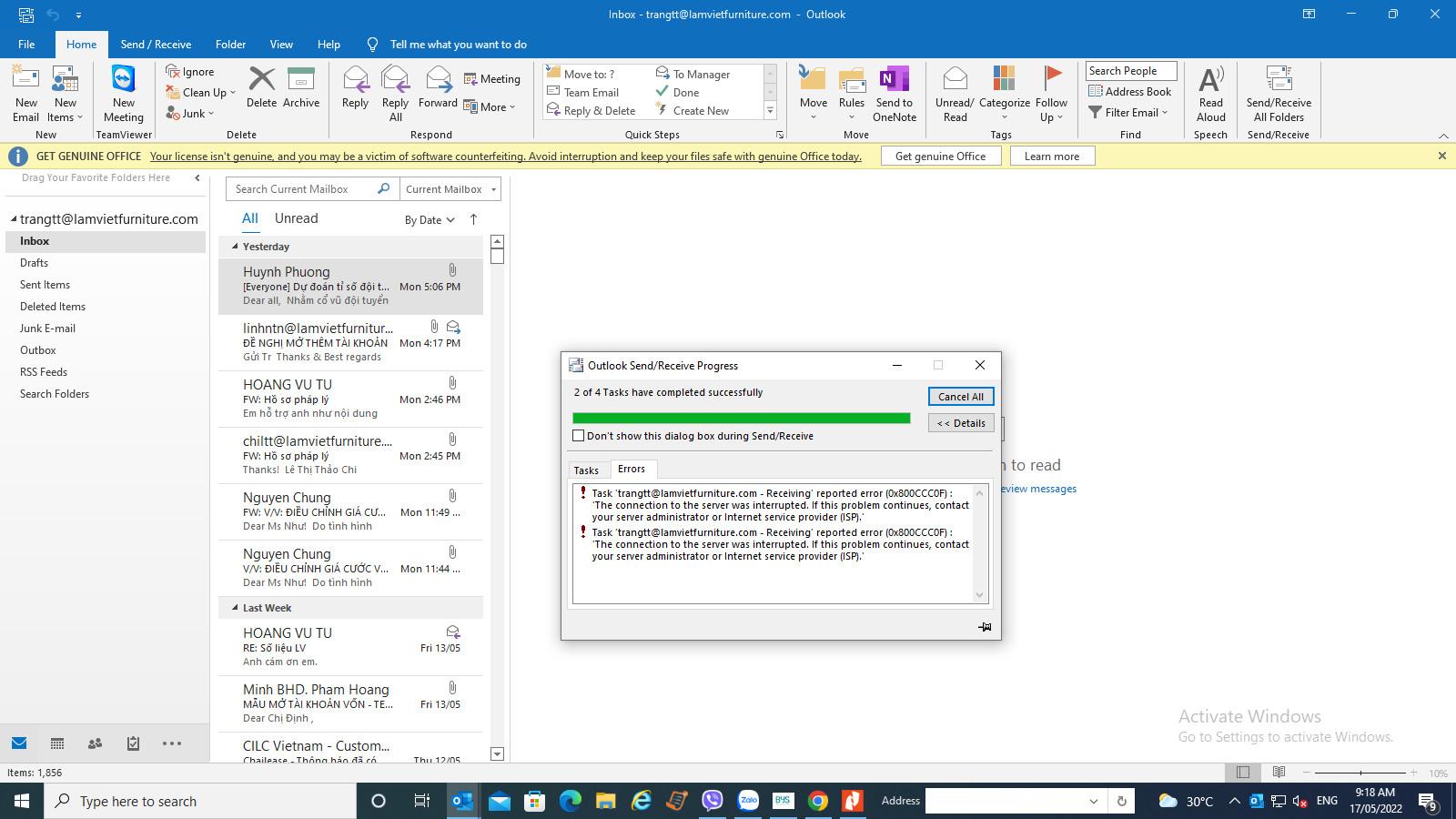Click the Details button
This screenshot has width=1456, height=819.
[961, 423]
